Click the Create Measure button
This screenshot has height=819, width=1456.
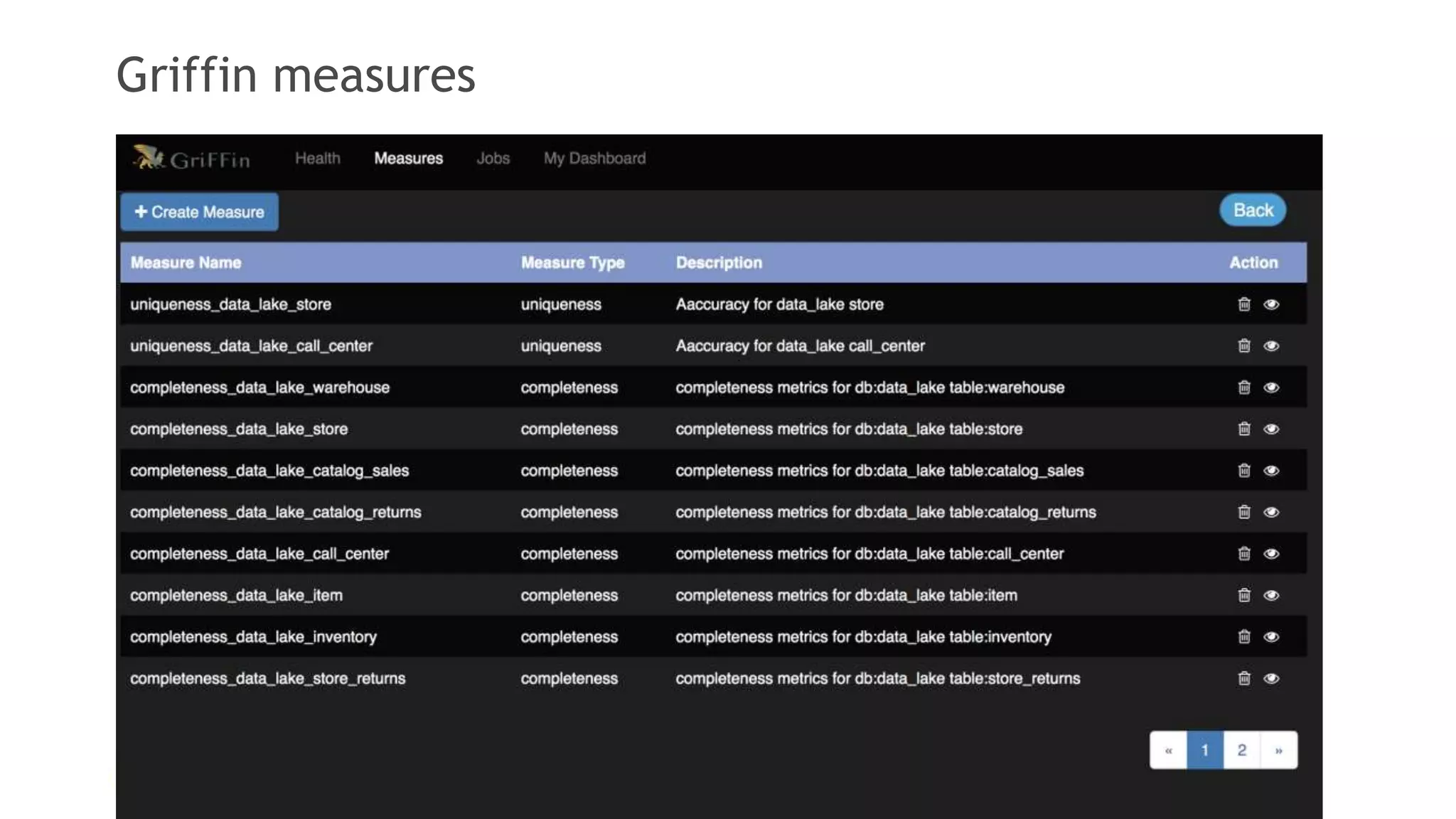pyautogui.click(x=199, y=212)
